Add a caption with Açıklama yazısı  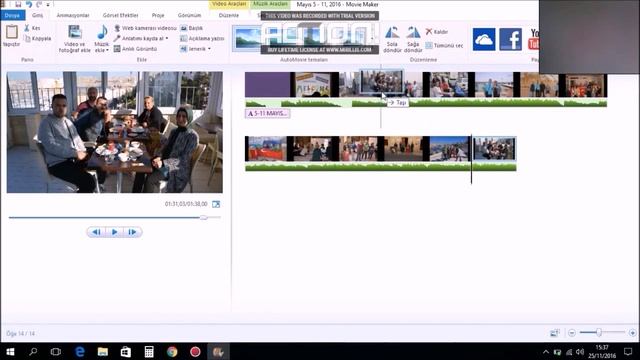pos(202,38)
